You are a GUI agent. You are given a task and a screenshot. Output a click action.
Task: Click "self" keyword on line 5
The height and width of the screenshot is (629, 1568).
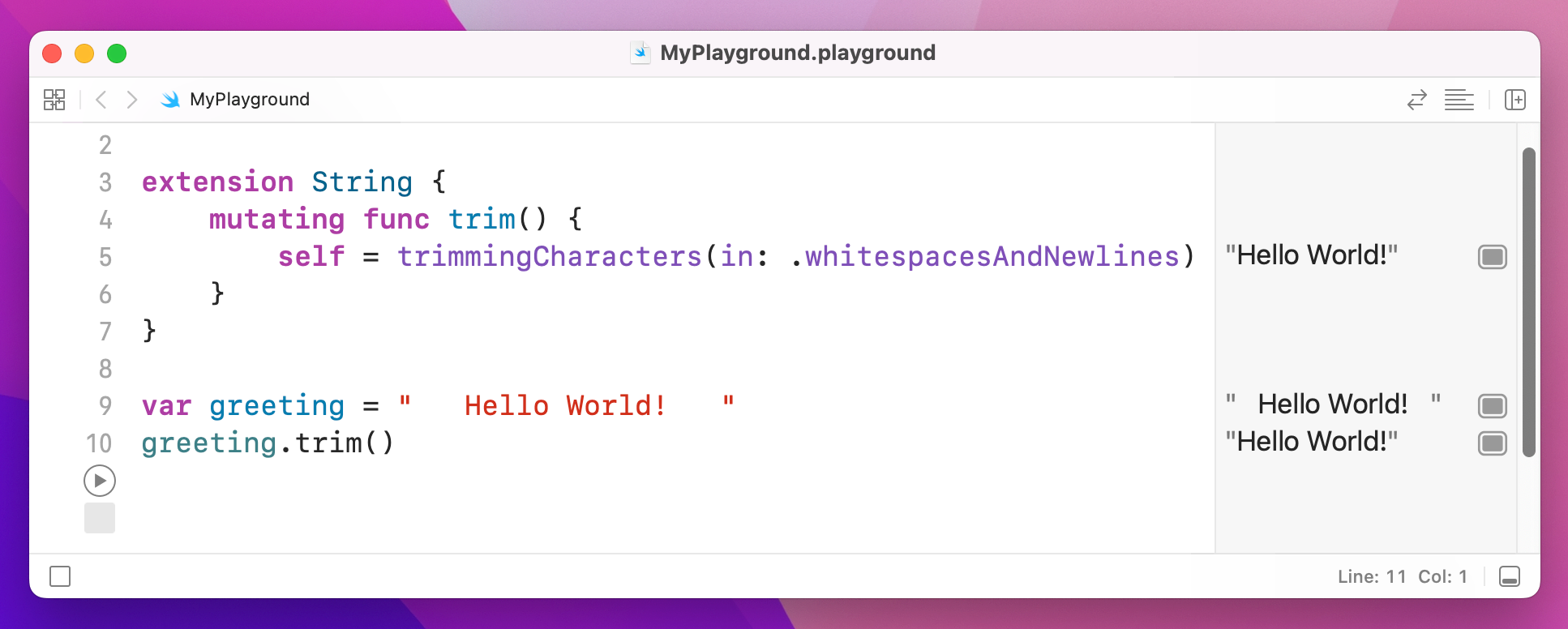311,256
